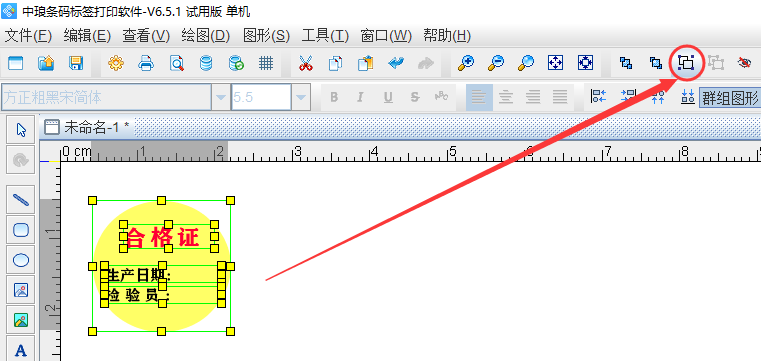Bring selected object to front icon

[x=626, y=63]
